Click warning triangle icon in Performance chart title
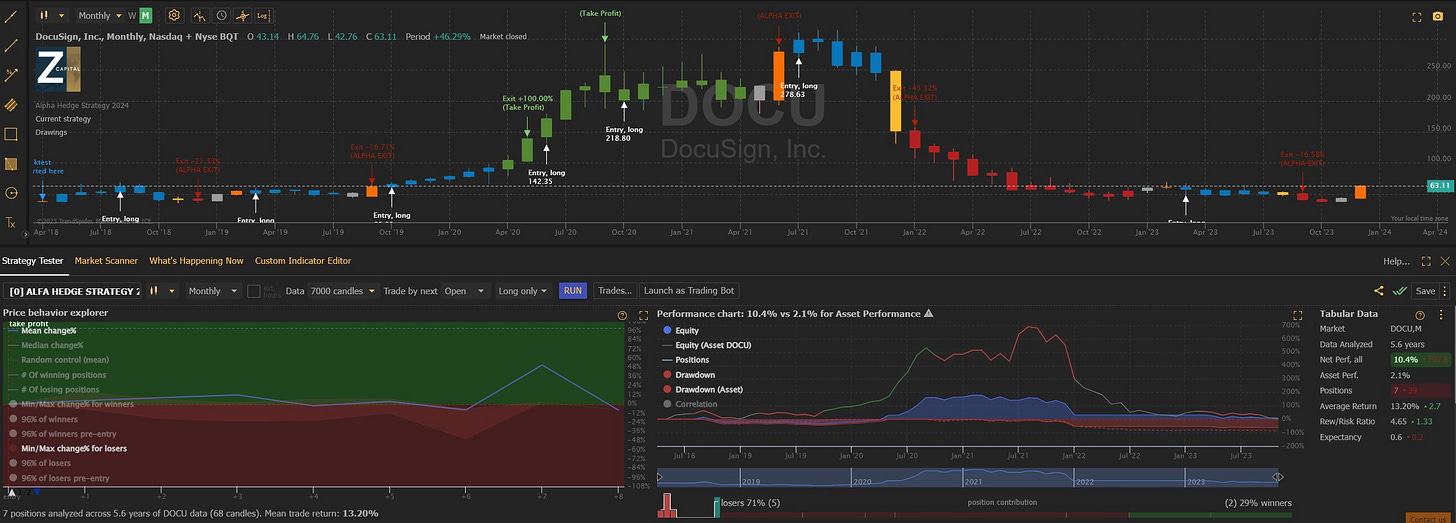Screen dimensions: 1456x523 (929, 314)
